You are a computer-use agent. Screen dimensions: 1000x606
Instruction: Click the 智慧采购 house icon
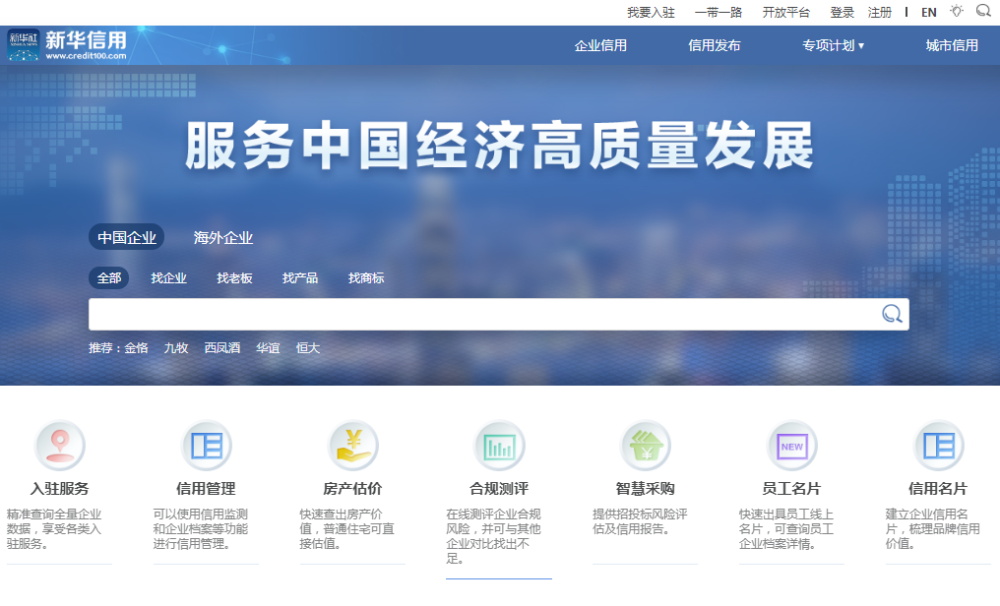pyautogui.click(x=645, y=445)
